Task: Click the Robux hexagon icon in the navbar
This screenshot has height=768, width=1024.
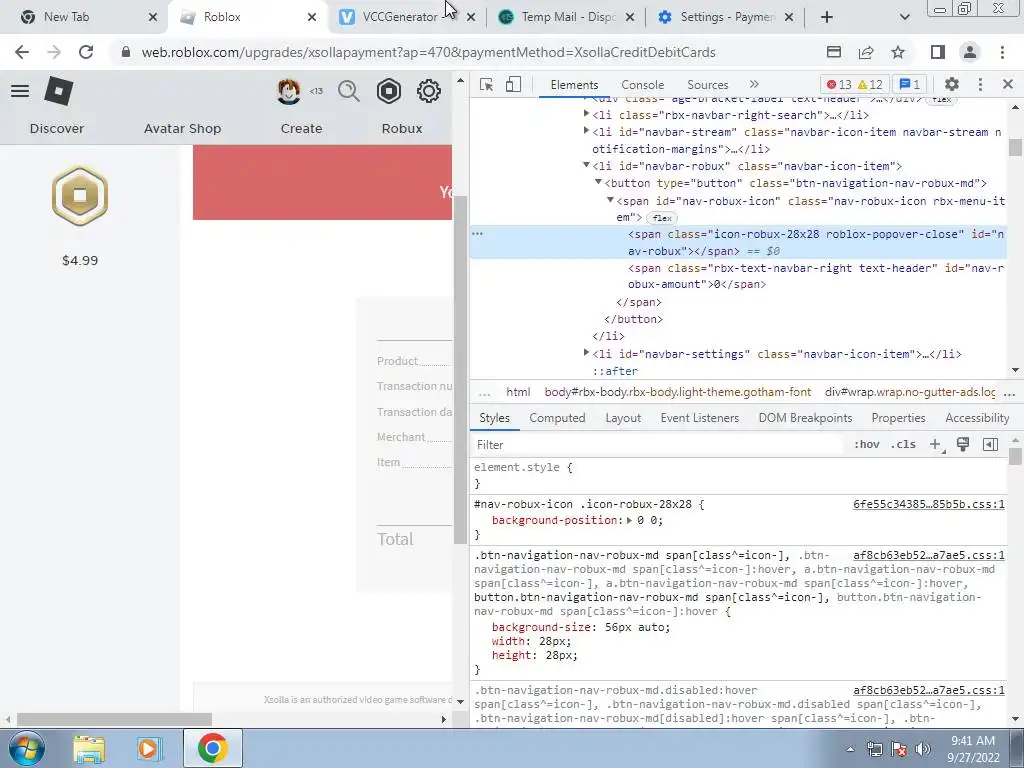Action: 389,91
